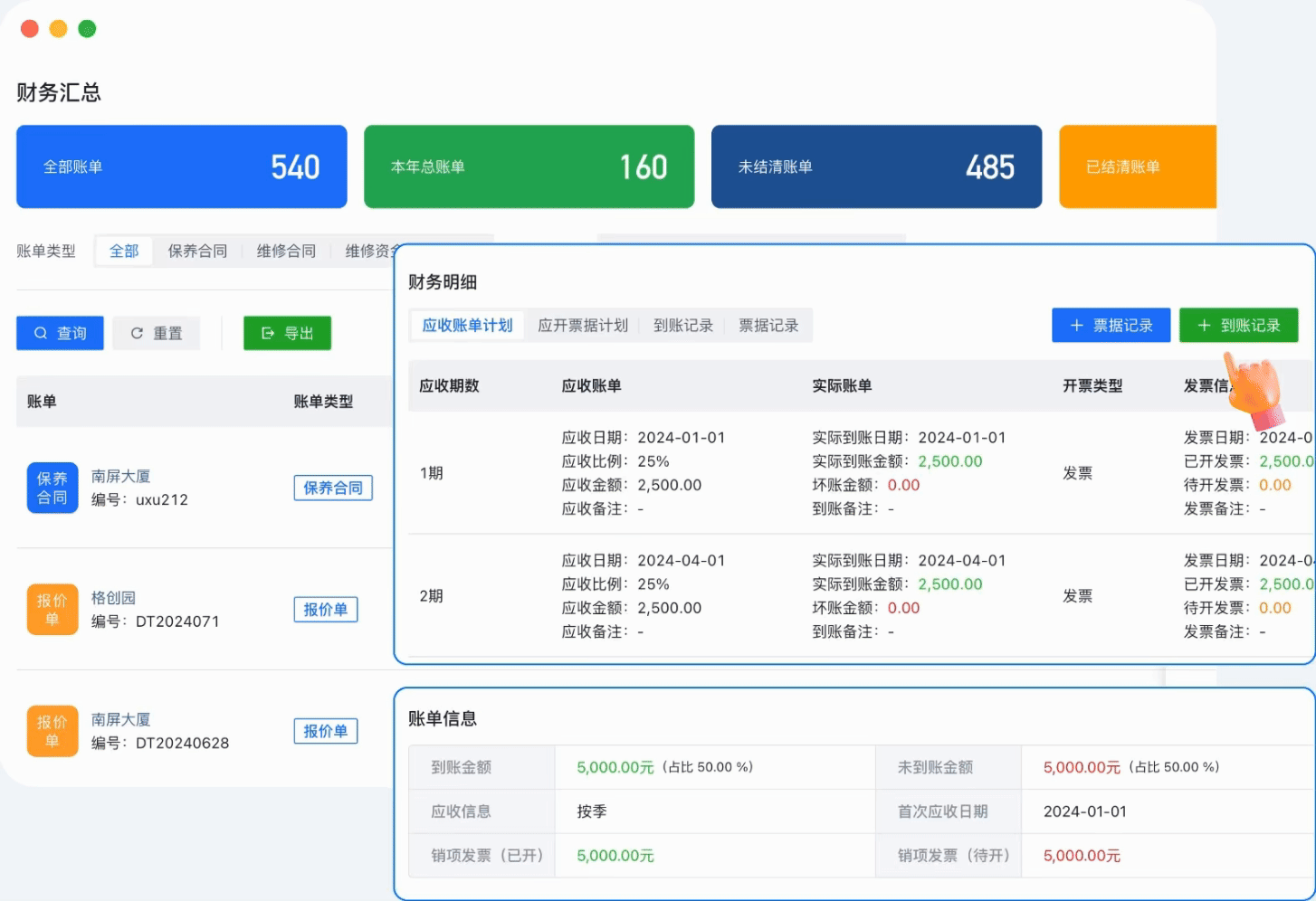Image resolution: width=1316 pixels, height=901 pixels.
Task: Switch back to the 全部 filter tab
Action: point(124,251)
